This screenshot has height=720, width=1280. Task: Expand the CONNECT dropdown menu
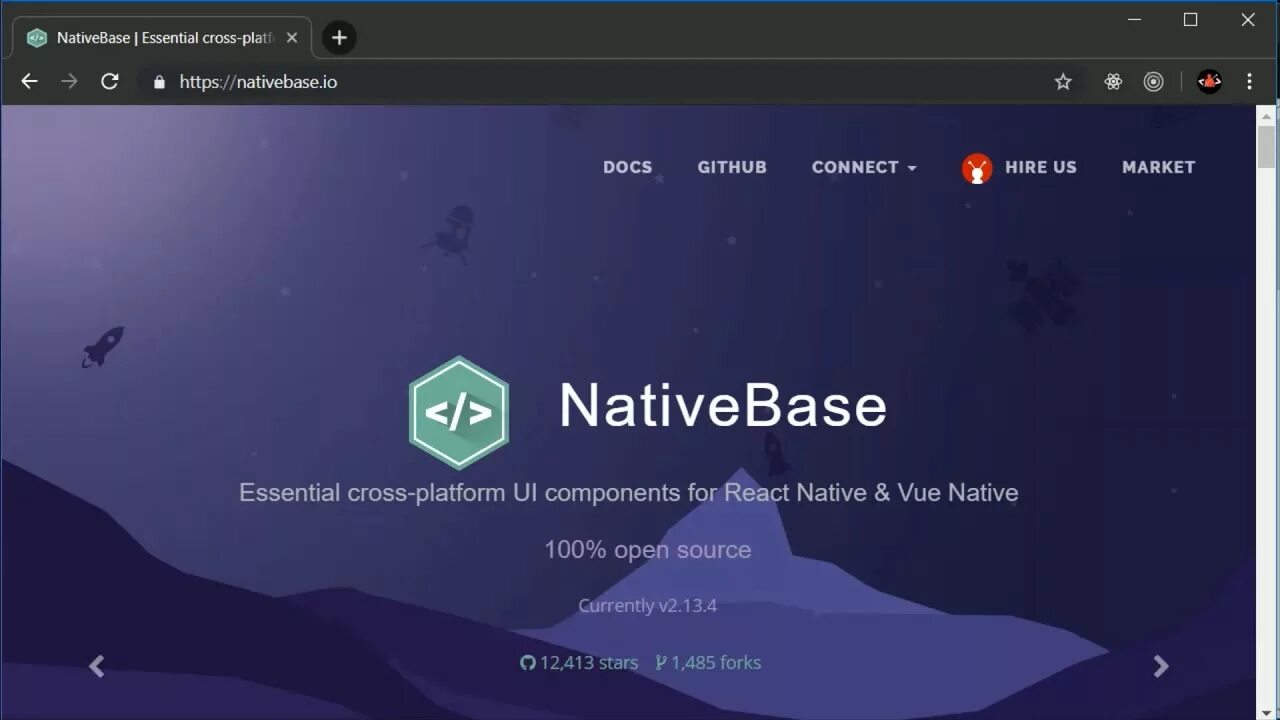tap(864, 167)
